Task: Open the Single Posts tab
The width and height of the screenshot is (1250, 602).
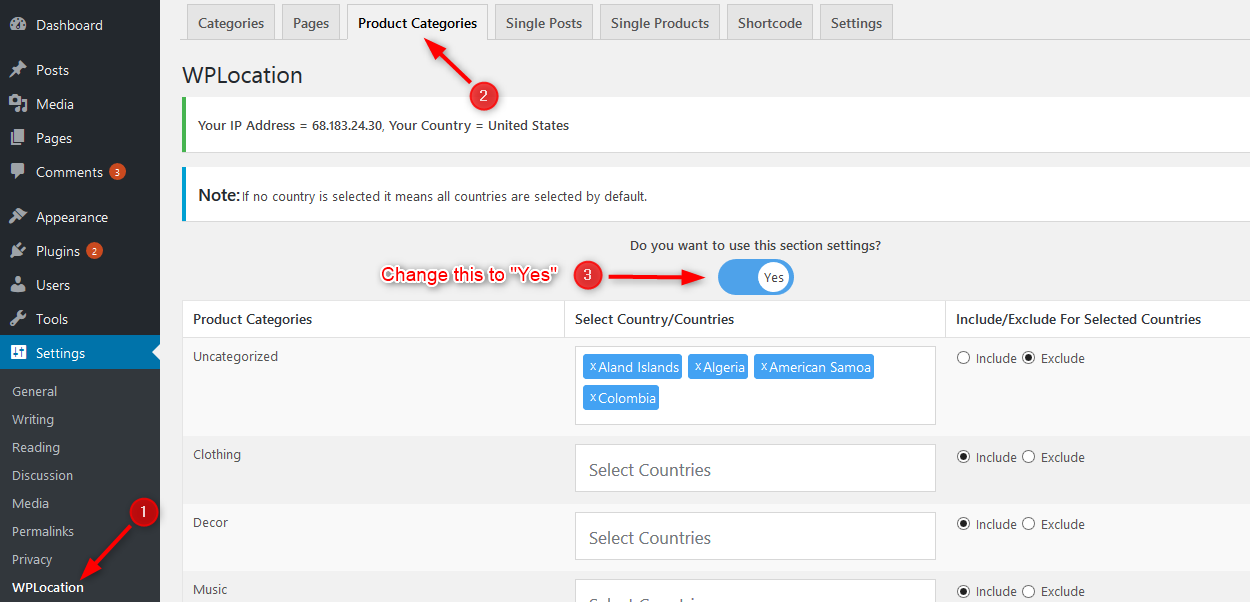Action: coord(544,23)
